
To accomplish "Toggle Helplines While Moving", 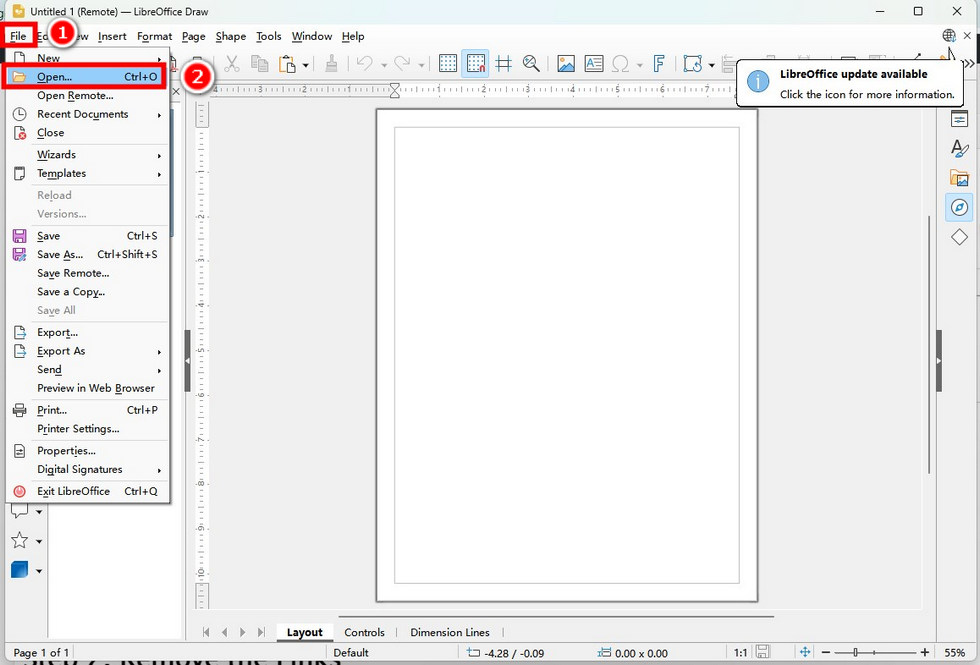I will point(503,64).
